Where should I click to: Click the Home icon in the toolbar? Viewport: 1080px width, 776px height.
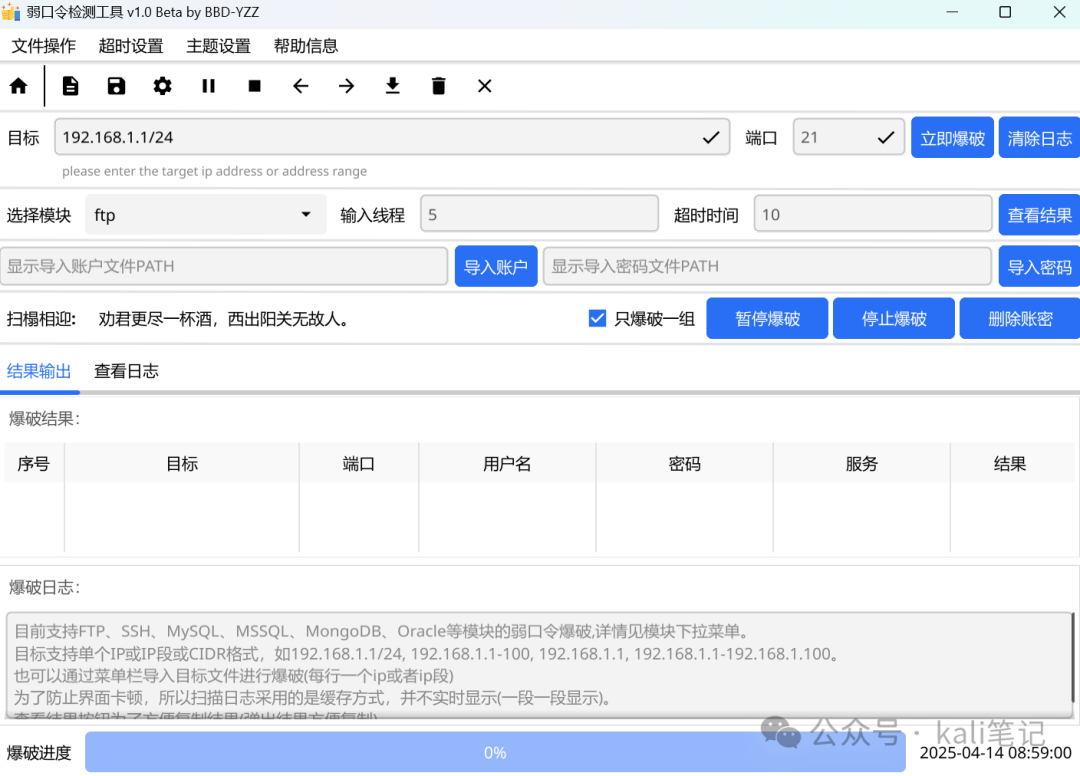(18, 86)
